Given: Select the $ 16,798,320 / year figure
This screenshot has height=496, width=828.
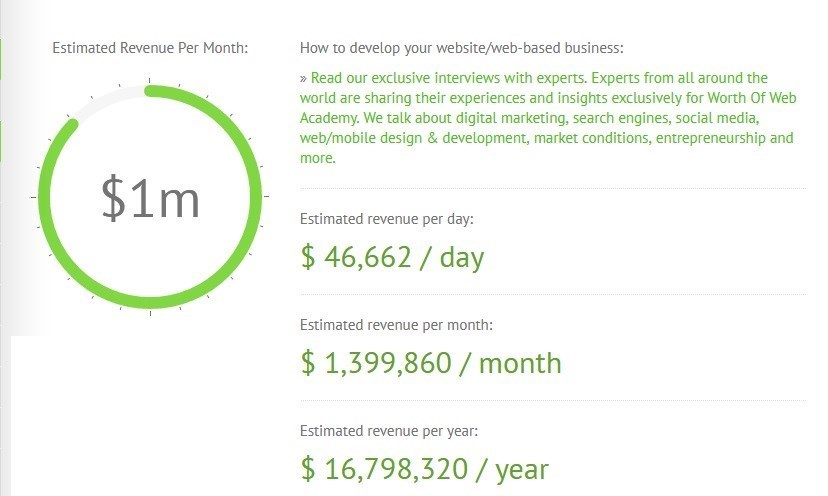Looking at the screenshot, I should coord(425,468).
